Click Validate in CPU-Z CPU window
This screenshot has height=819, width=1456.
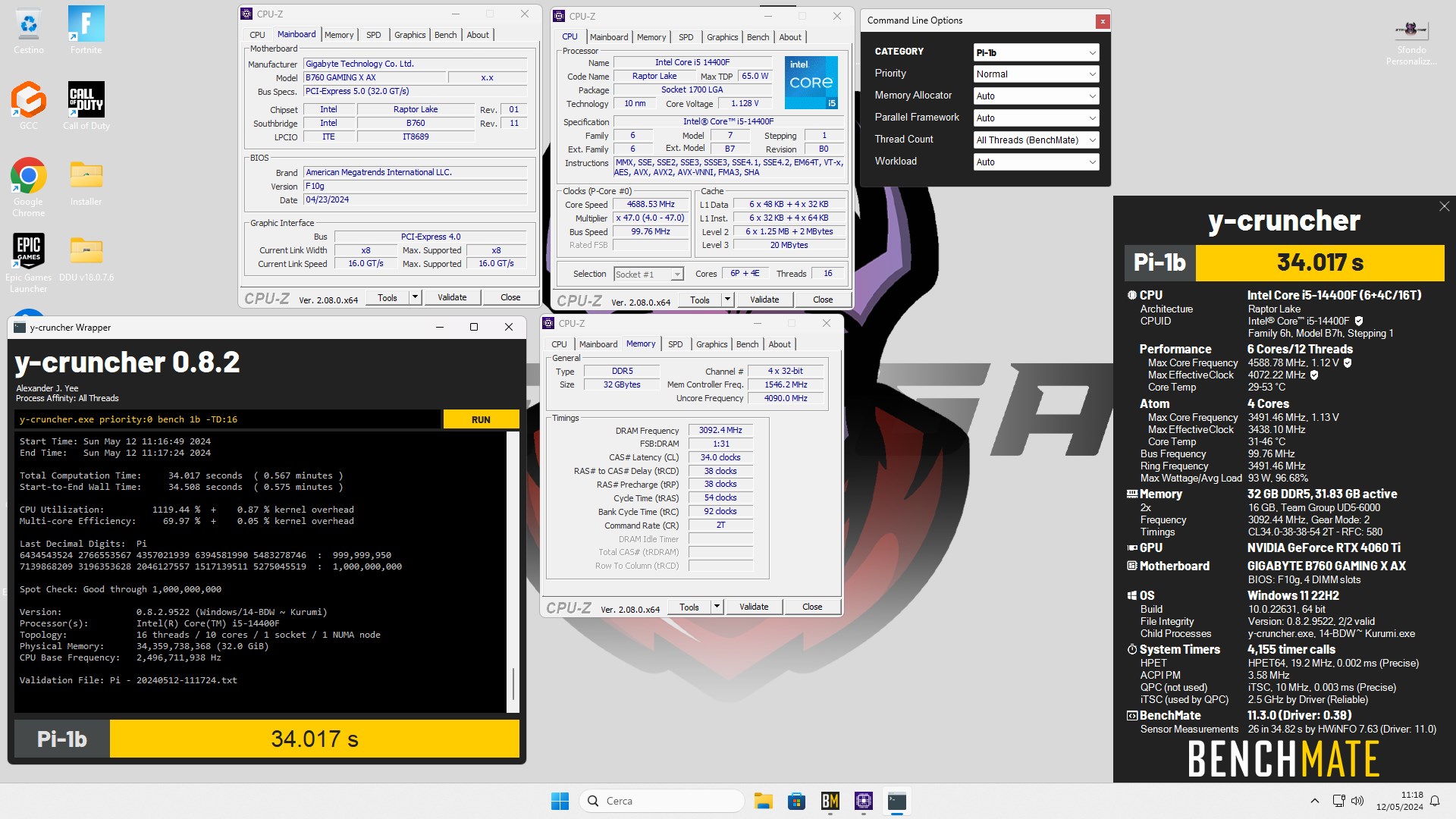coord(764,300)
